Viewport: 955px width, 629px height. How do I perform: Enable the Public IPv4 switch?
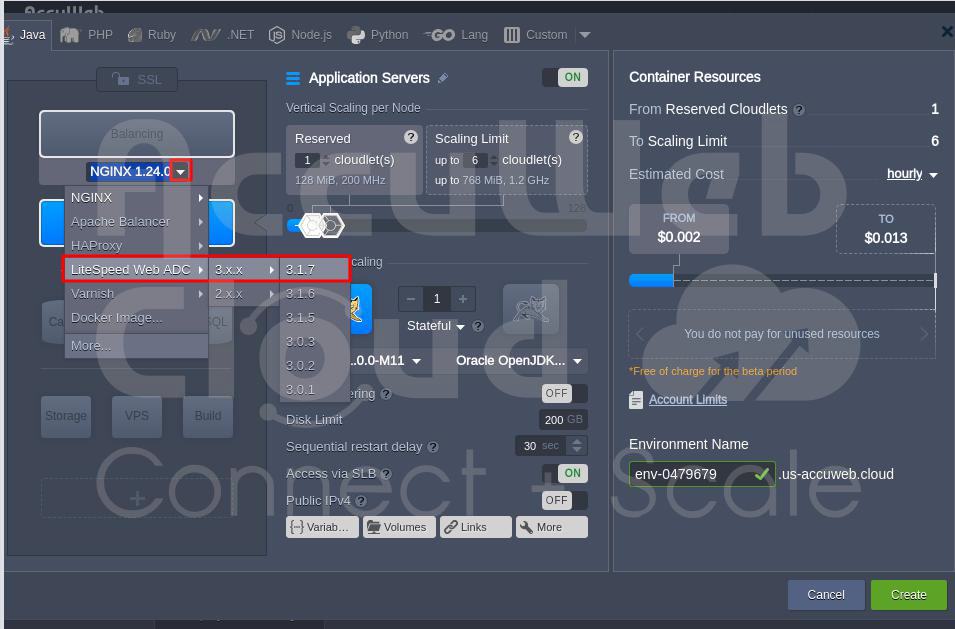coord(564,500)
